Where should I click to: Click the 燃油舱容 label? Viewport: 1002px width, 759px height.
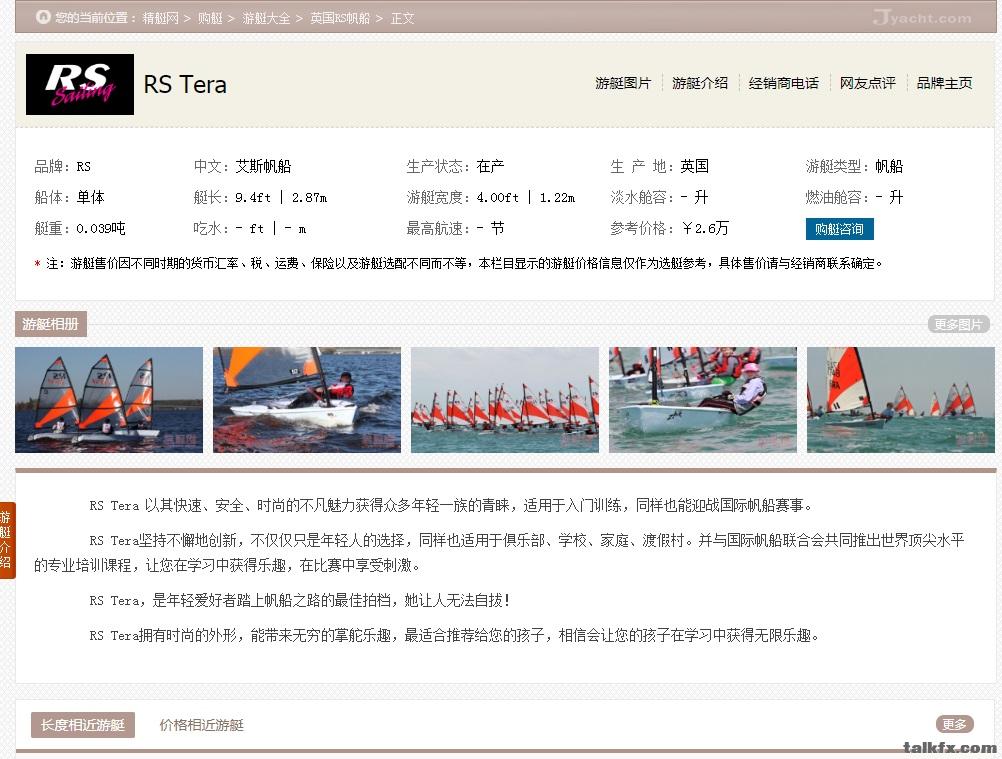click(837, 197)
